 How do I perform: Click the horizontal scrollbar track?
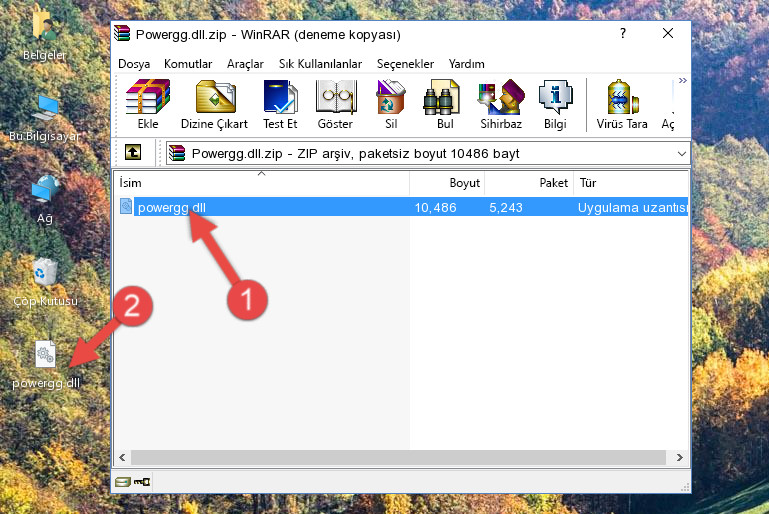point(398,457)
